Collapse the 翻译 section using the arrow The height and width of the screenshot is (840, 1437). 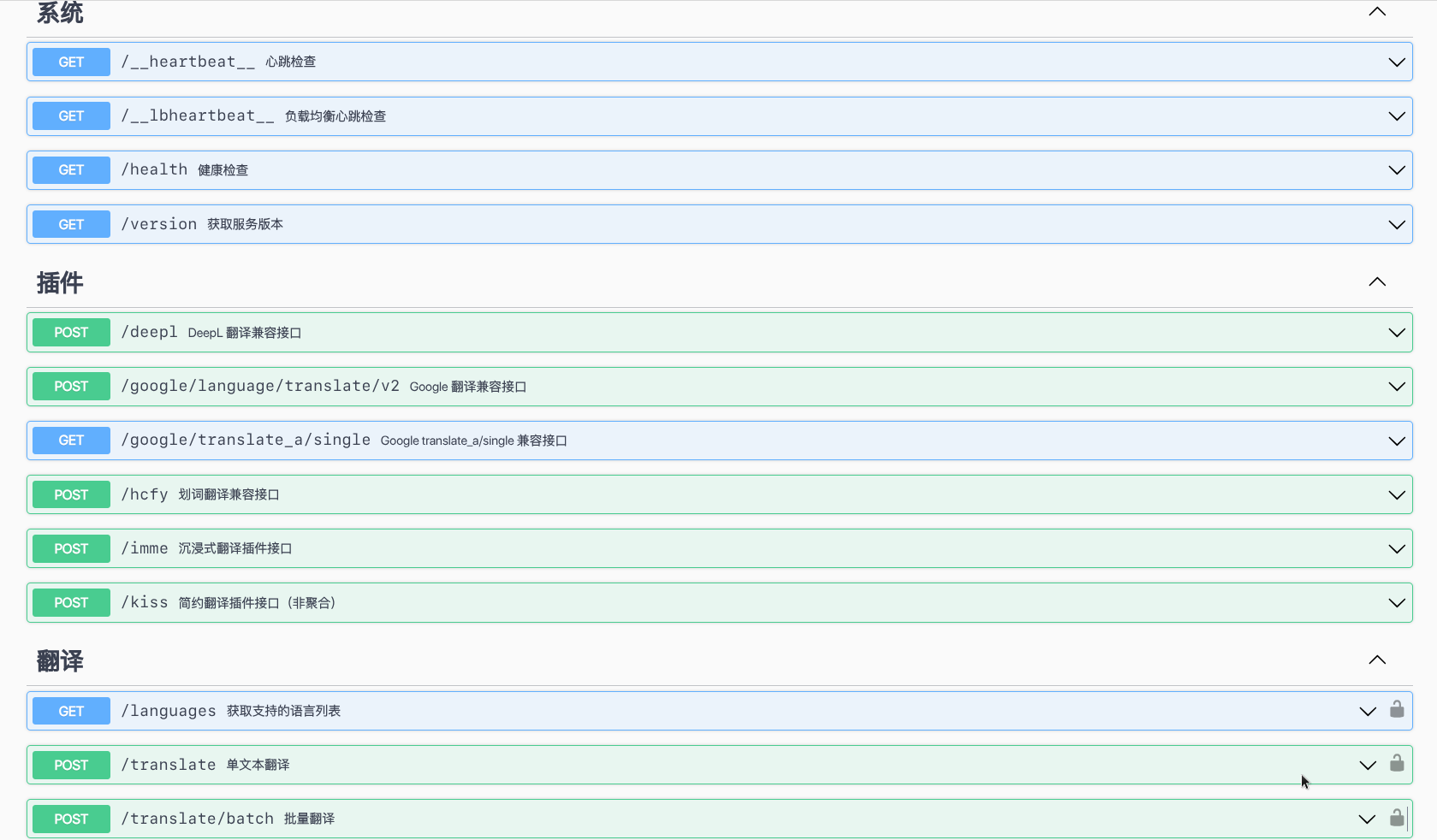click(x=1377, y=660)
